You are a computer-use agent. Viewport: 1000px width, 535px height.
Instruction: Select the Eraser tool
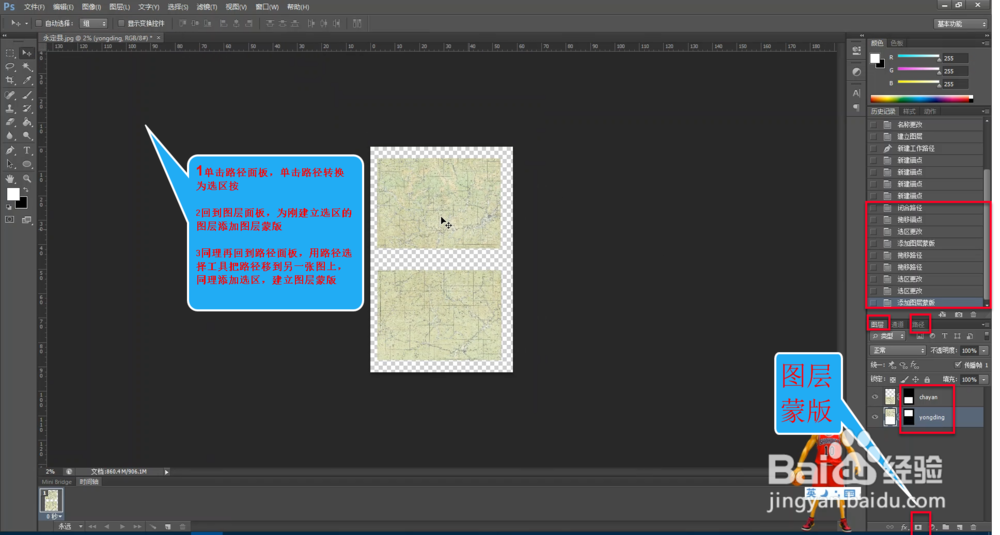point(10,122)
